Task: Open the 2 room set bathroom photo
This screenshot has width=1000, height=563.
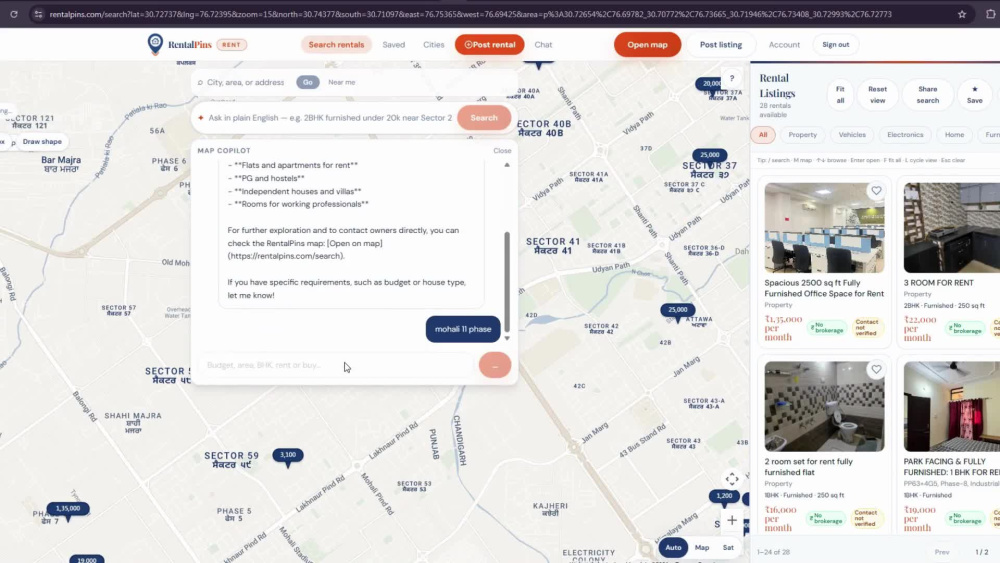Action: click(824, 407)
